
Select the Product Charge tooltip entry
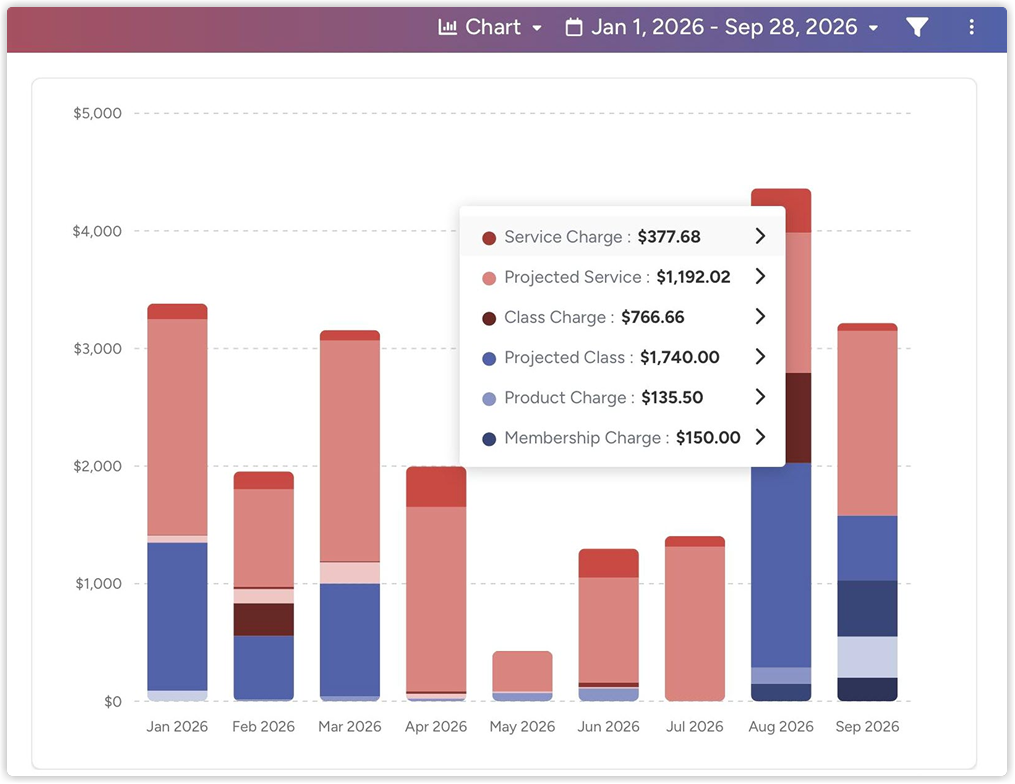point(623,397)
